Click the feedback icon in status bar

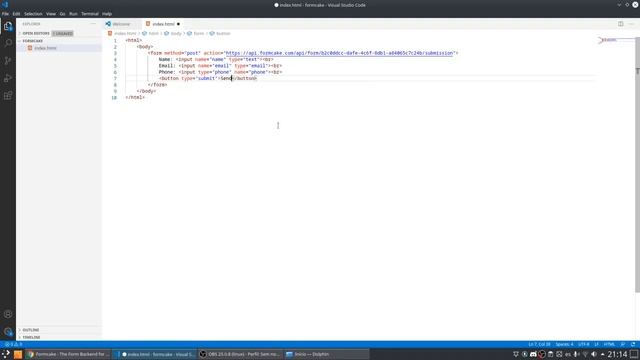pos(623,344)
